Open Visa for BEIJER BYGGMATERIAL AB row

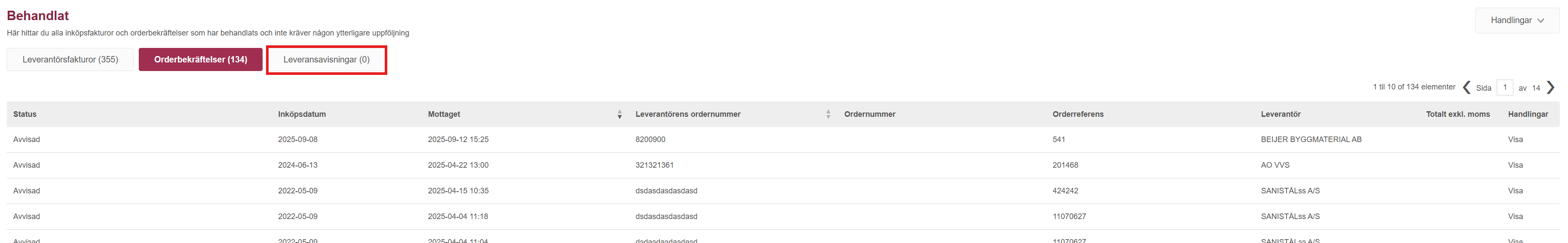tap(1515, 139)
